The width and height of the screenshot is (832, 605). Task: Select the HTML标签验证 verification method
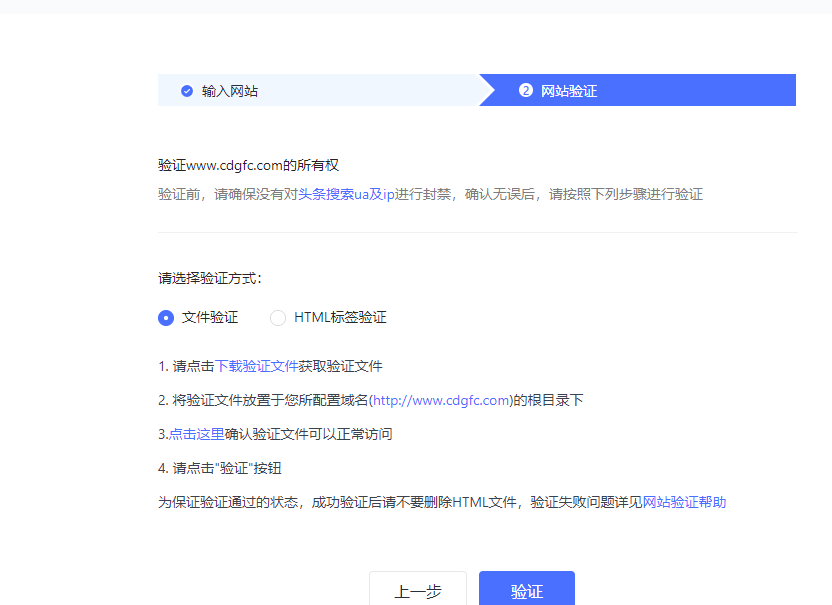coord(277,318)
